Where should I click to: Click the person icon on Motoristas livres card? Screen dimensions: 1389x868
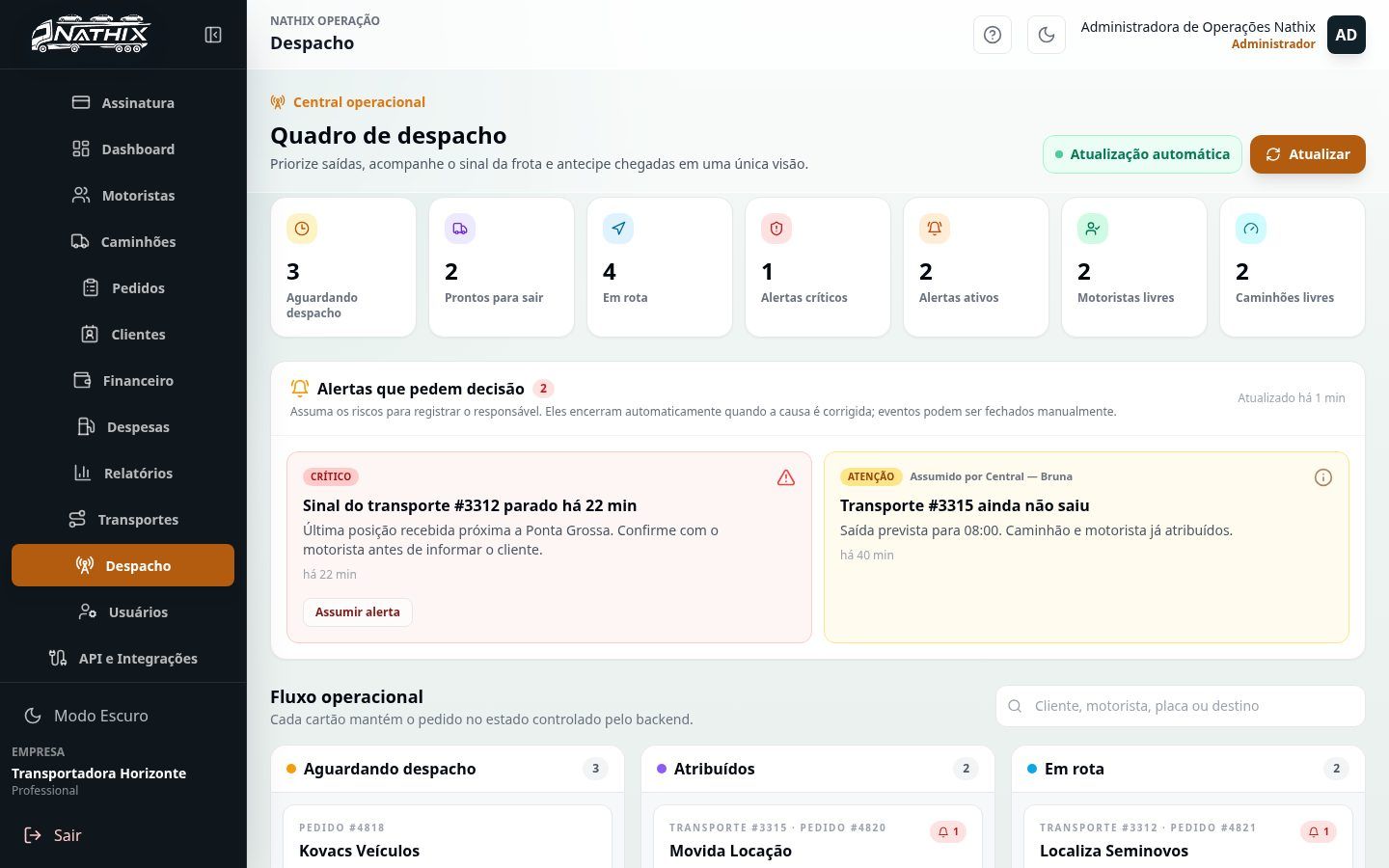click(x=1093, y=229)
